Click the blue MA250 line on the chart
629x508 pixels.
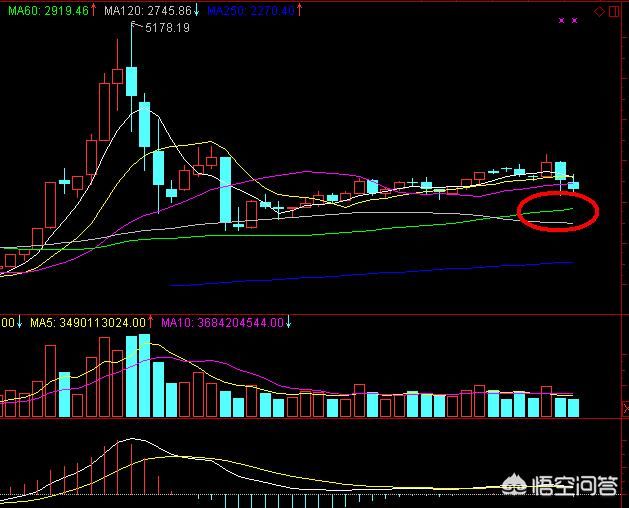400,274
